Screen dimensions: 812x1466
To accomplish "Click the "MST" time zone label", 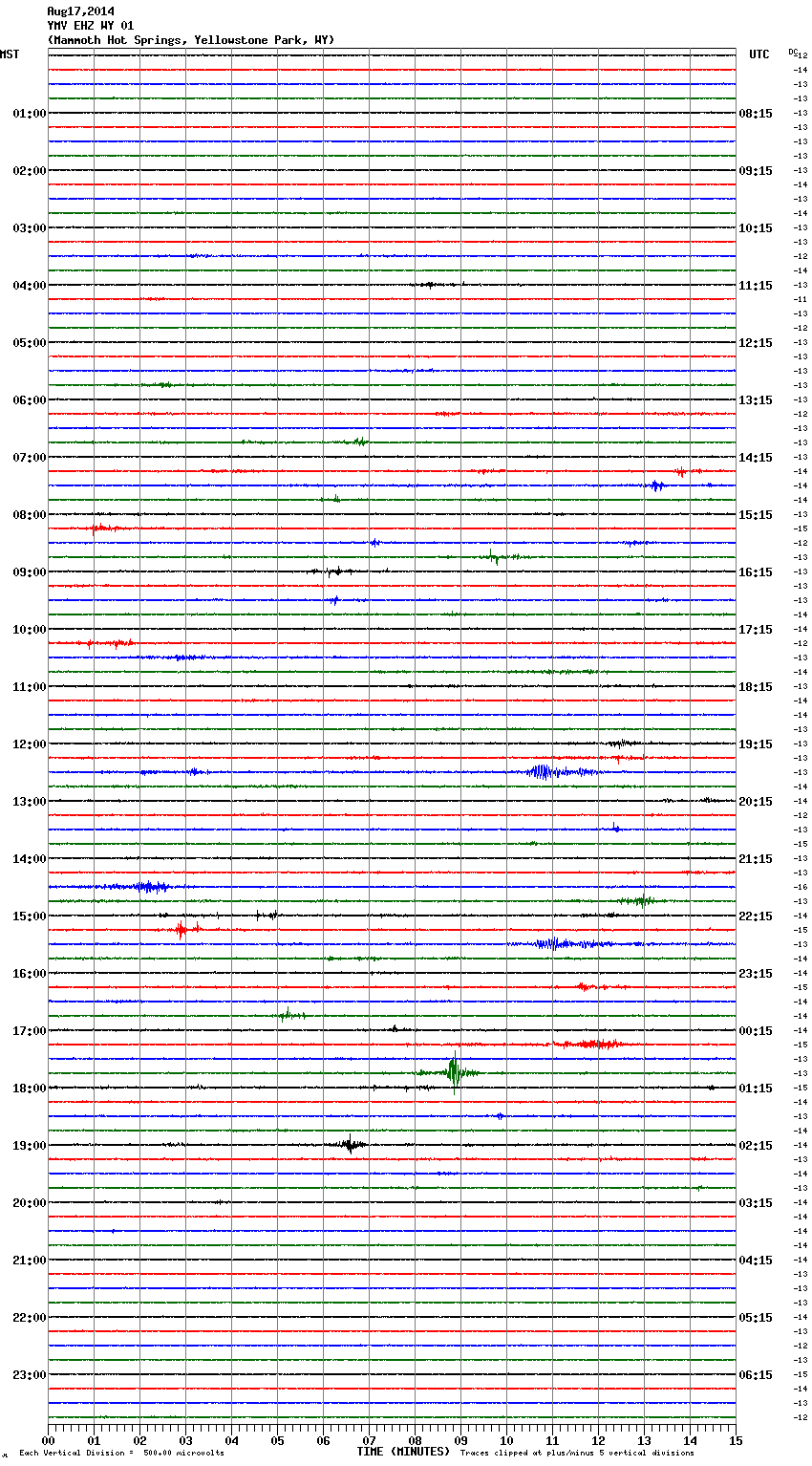I will point(10,54).
